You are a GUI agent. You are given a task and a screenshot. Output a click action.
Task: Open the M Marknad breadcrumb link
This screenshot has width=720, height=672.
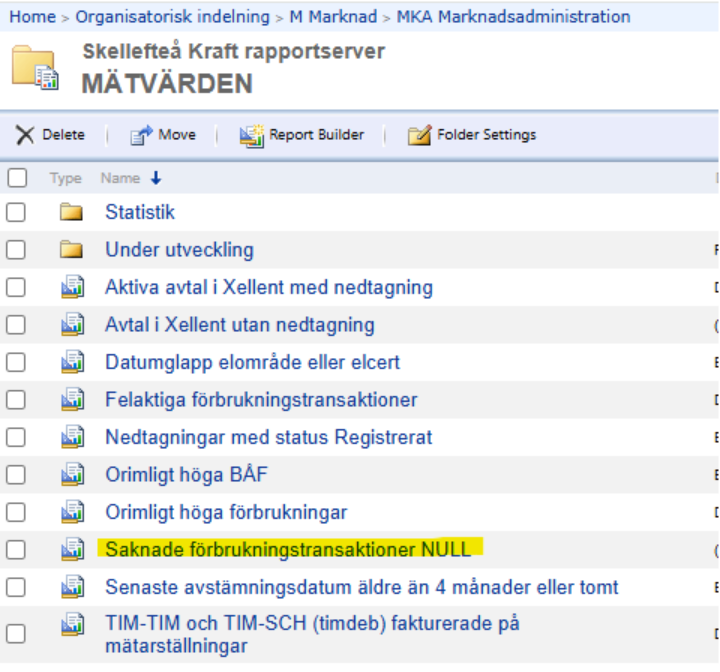[x=332, y=17]
